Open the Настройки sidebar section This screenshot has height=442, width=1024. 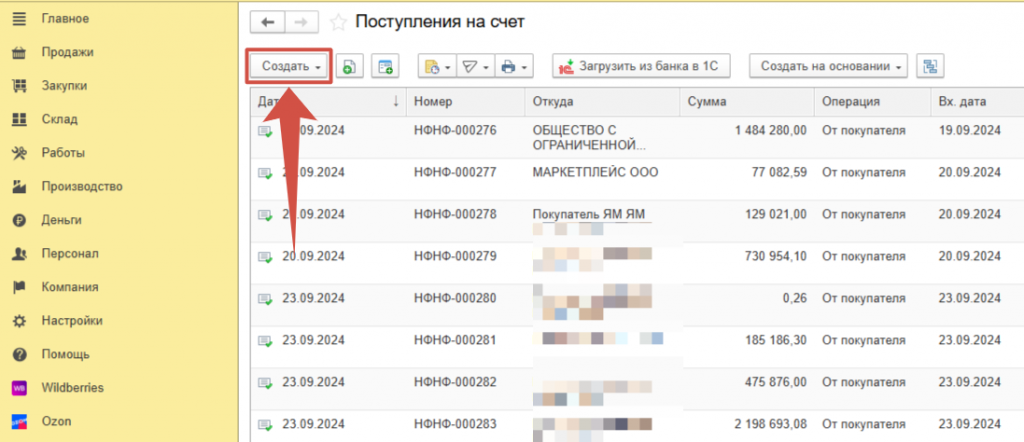(x=71, y=321)
